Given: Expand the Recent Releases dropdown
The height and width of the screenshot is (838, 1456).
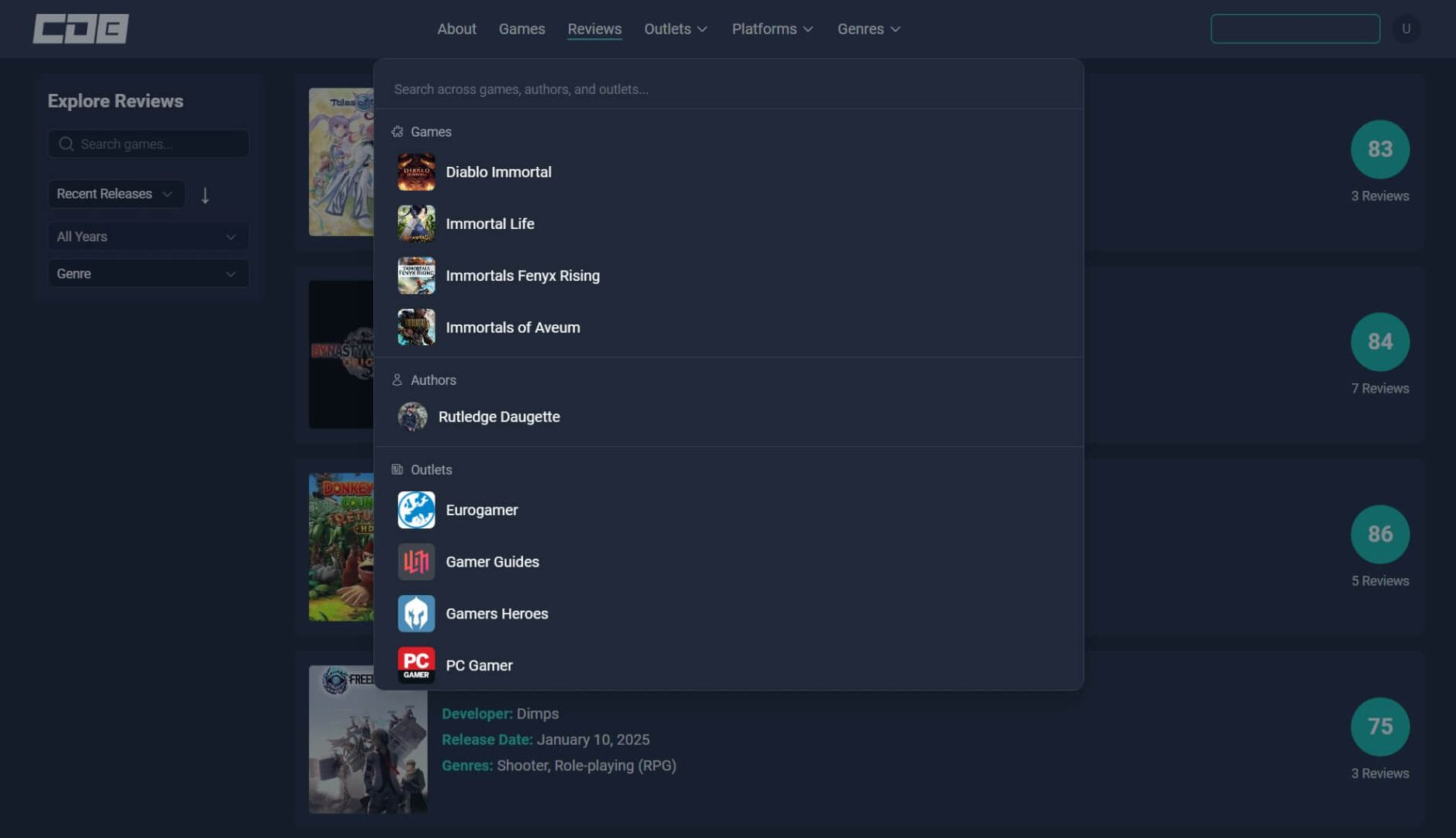Looking at the screenshot, I should [x=115, y=194].
